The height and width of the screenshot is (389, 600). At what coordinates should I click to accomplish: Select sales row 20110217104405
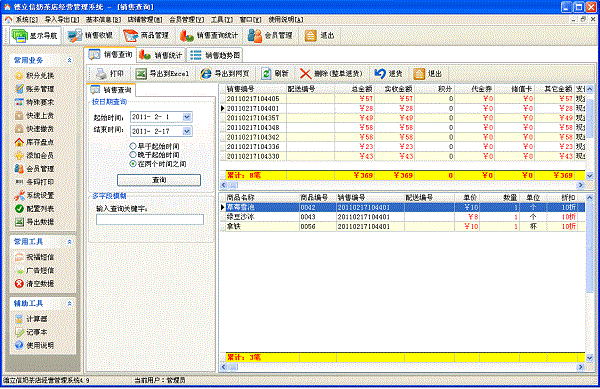(x=403, y=99)
